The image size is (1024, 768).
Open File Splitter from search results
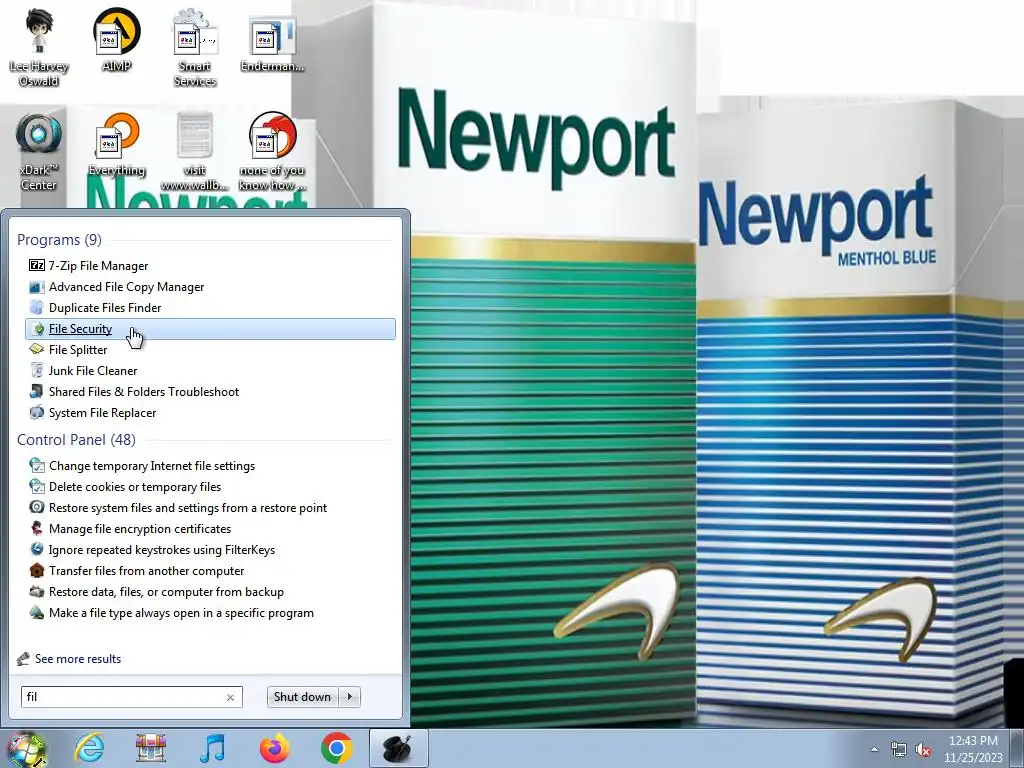point(210,349)
